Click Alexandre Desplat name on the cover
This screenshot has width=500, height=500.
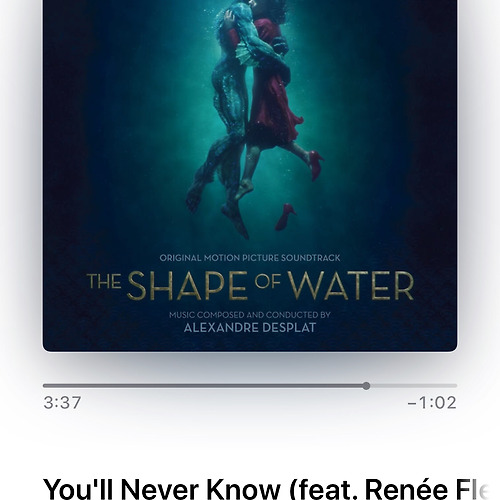tap(250, 328)
